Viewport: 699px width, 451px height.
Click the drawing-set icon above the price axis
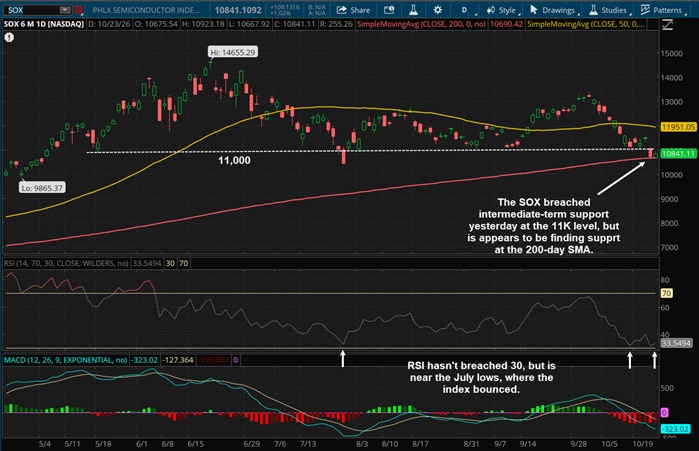click(667, 25)
